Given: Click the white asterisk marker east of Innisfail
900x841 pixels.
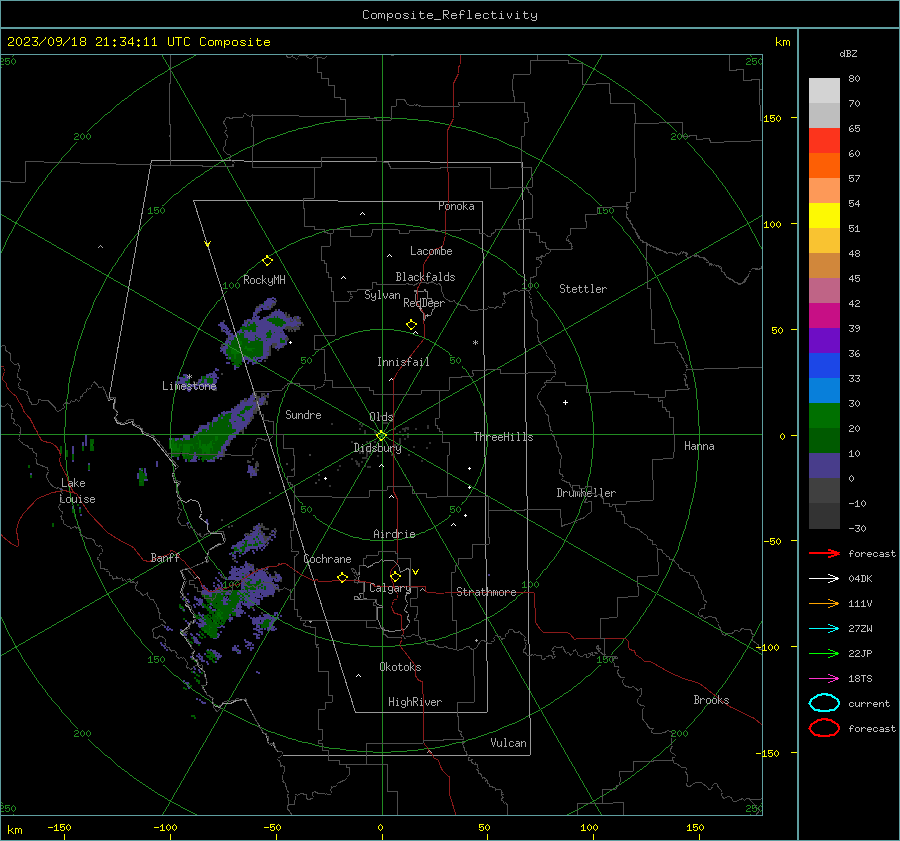Looking at the screenshot, I should (x=475, y=343).
